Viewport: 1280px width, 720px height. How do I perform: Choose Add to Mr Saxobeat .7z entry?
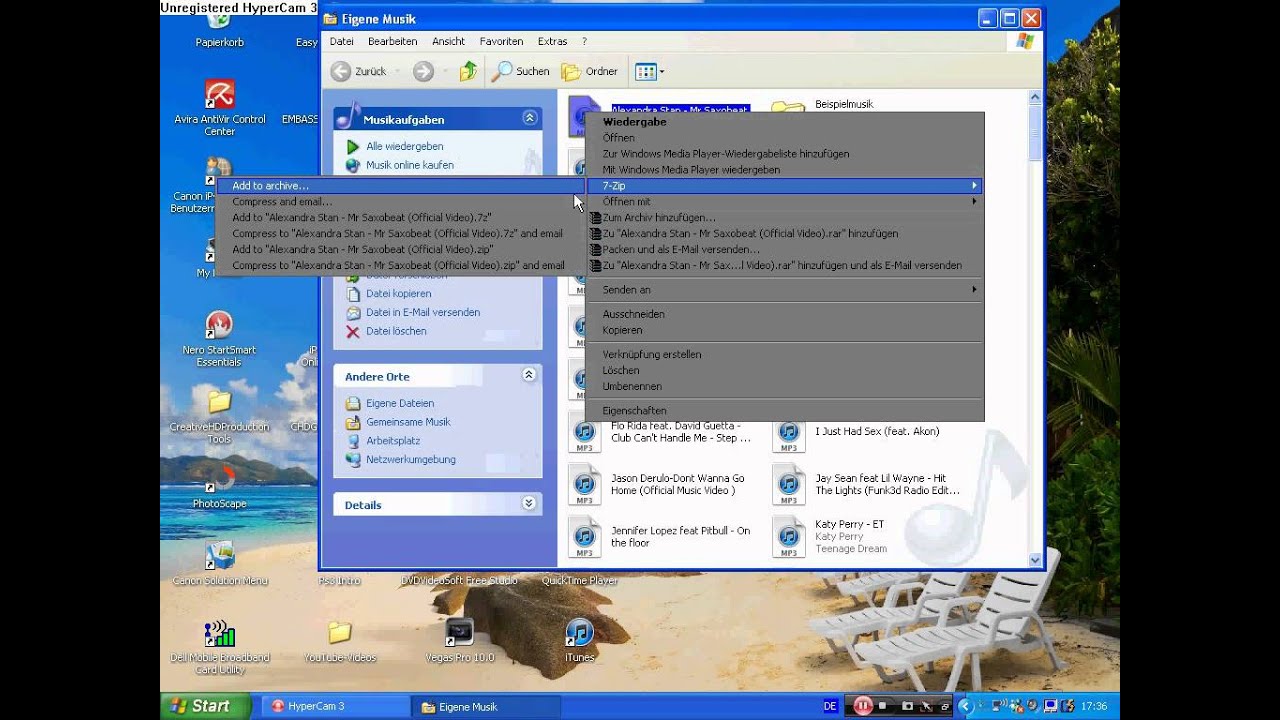[400, 218]
